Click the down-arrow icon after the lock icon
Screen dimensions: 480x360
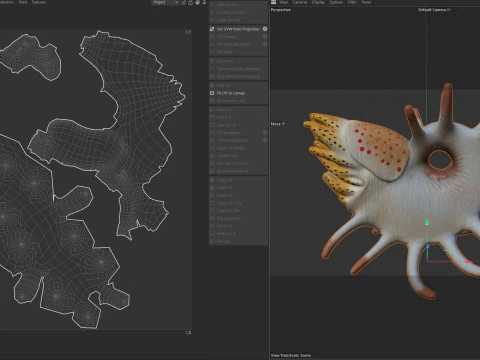204,2
